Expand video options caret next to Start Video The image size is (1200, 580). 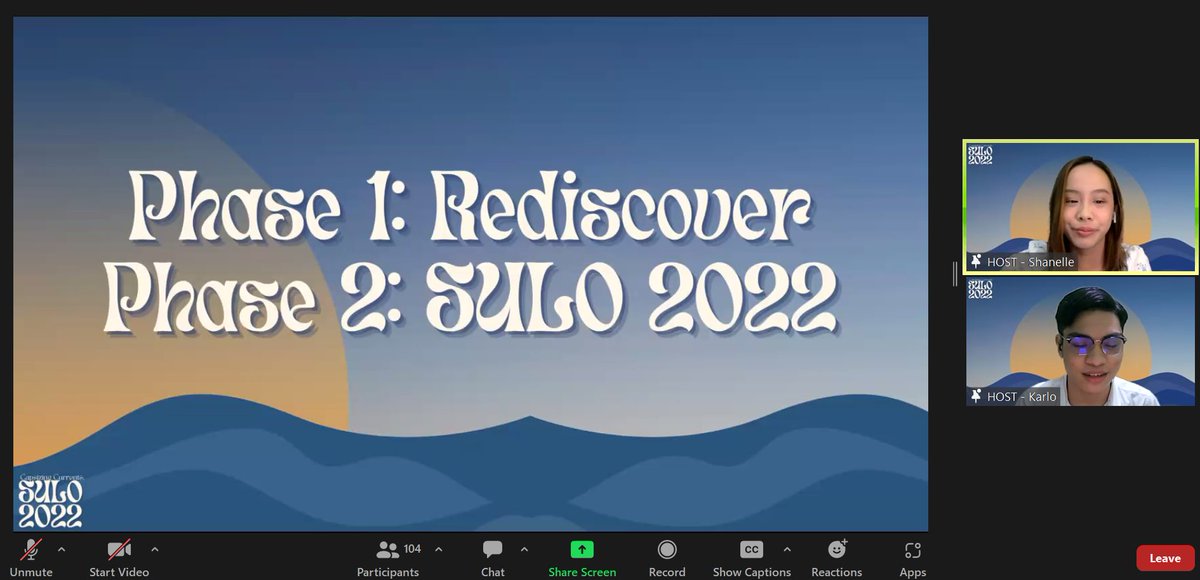(154, 549)
